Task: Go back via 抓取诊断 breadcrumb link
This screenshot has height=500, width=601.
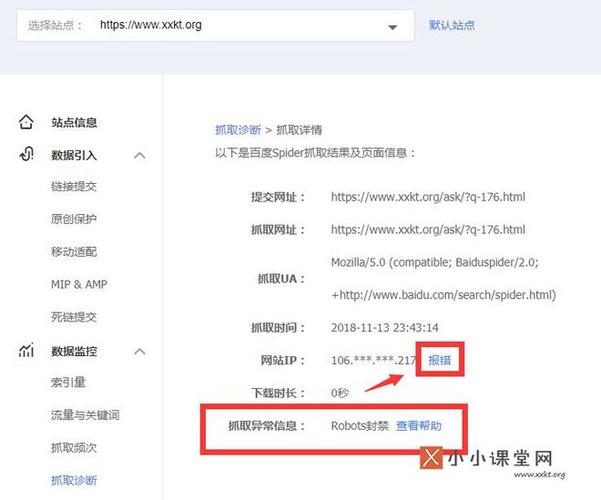Action: tap(238, 130)
